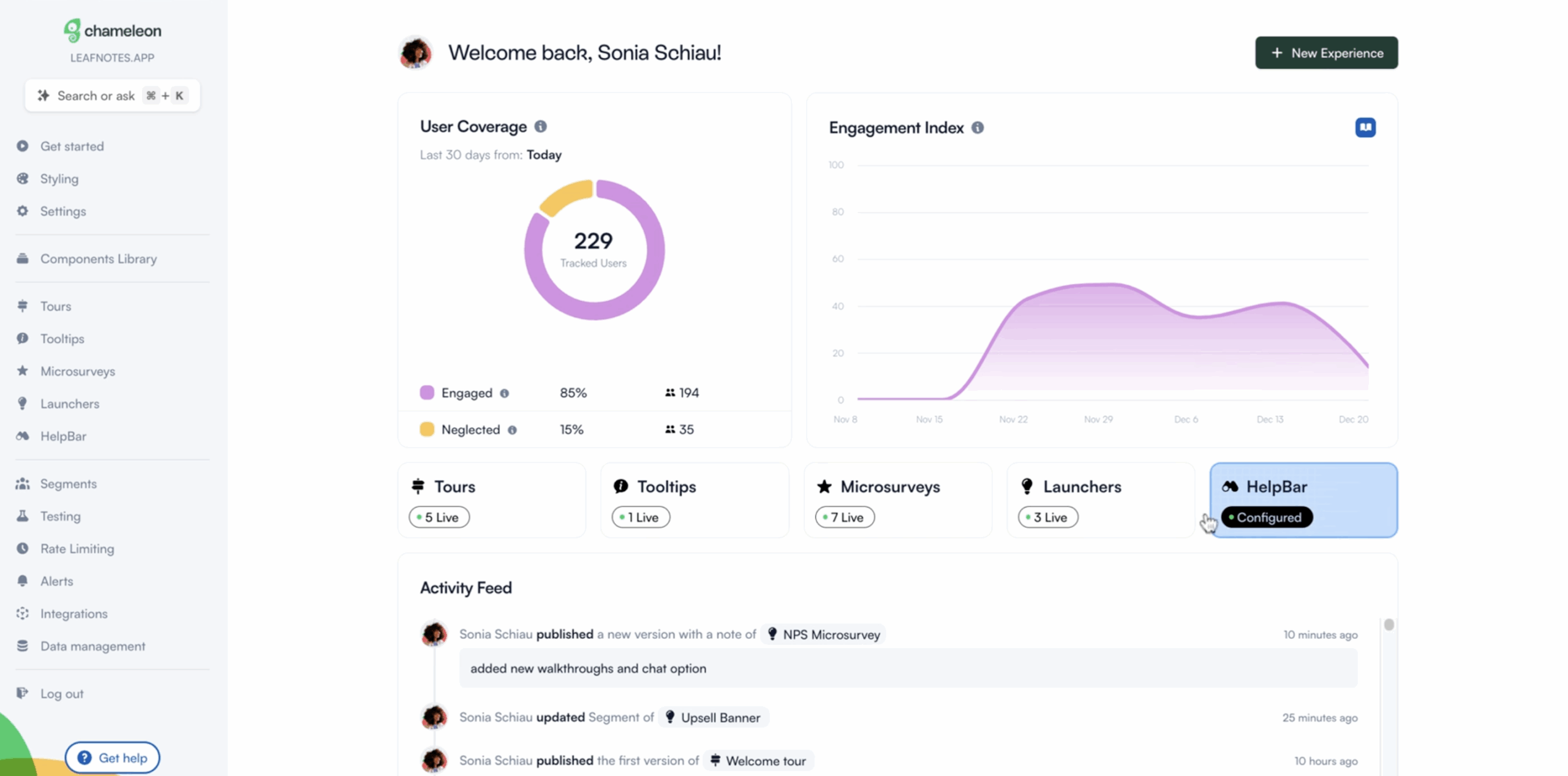Open the Launchers summary card
This screenshot has height=776, width=1568.
pyautogui.click(x=1101, y=500)
